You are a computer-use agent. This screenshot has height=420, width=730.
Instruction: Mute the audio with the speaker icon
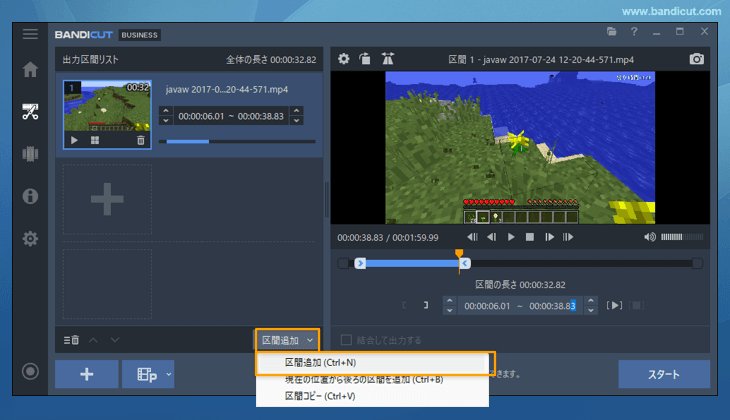coord(650,237)
